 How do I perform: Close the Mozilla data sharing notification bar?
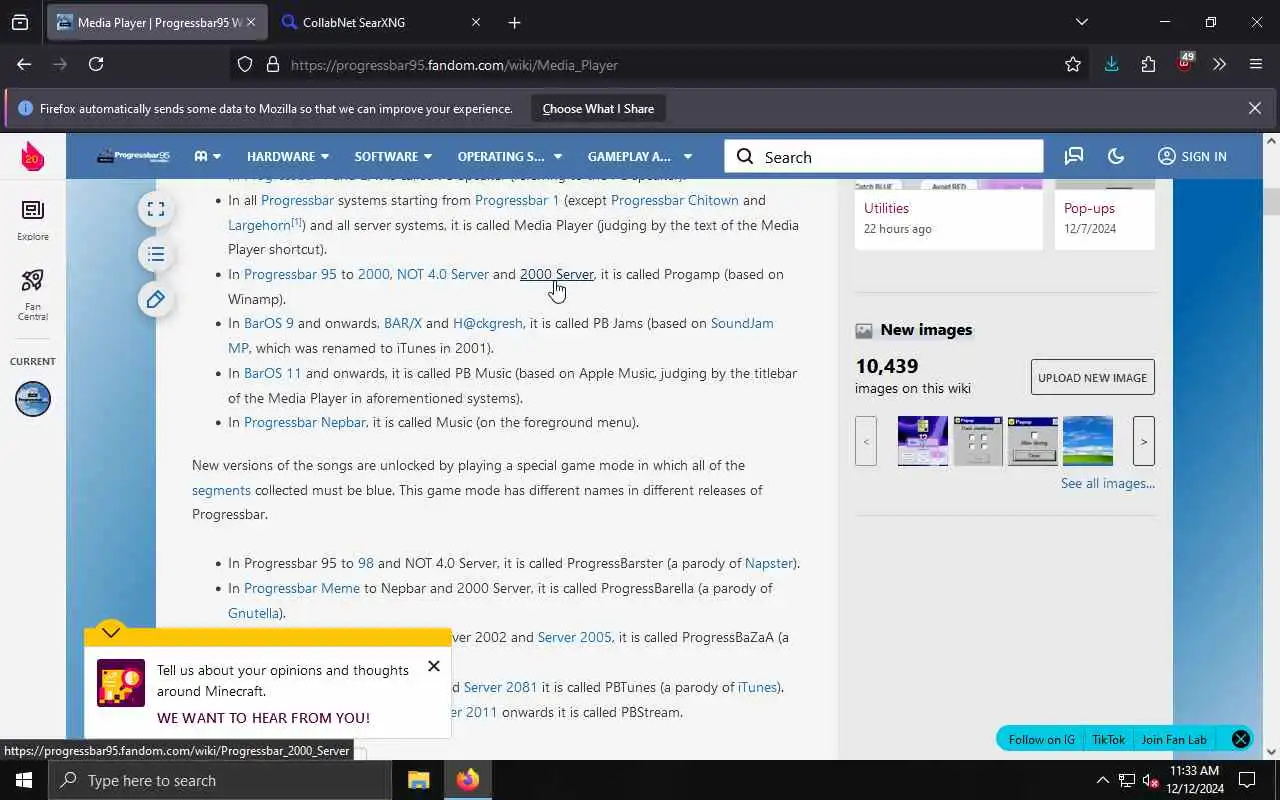click(1254, 108)
